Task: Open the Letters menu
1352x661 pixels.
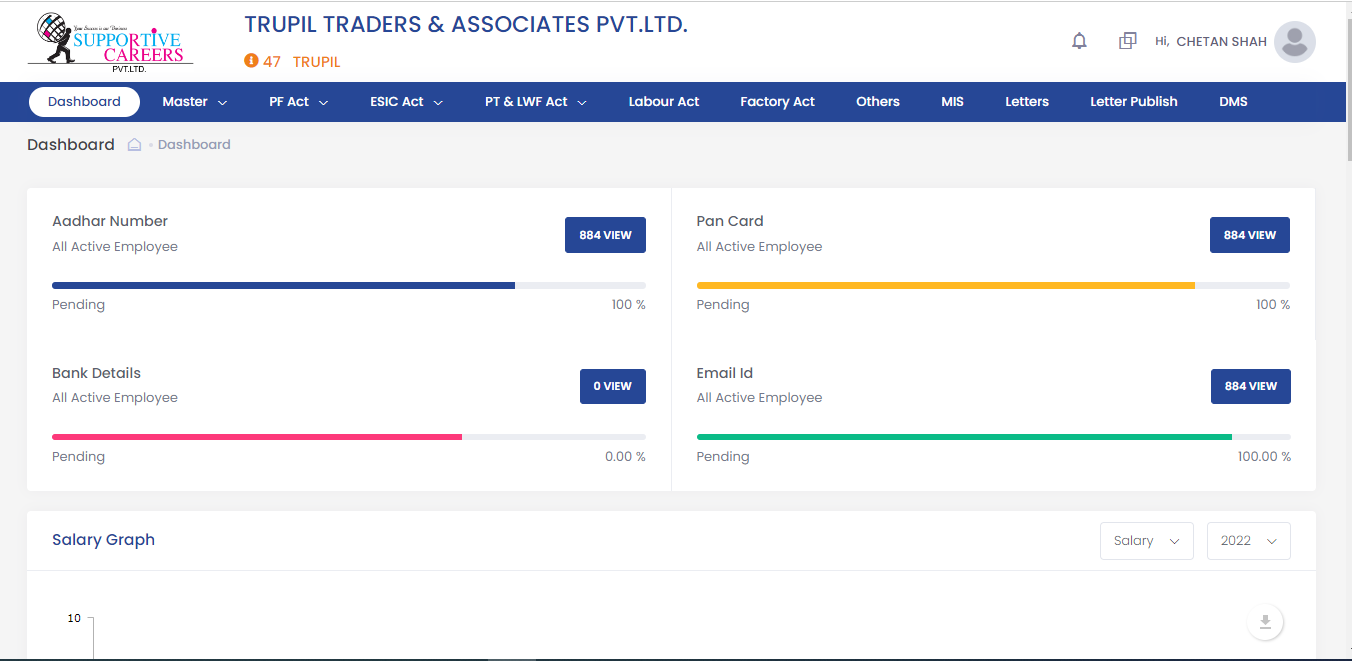Action: pos(1027,102)
